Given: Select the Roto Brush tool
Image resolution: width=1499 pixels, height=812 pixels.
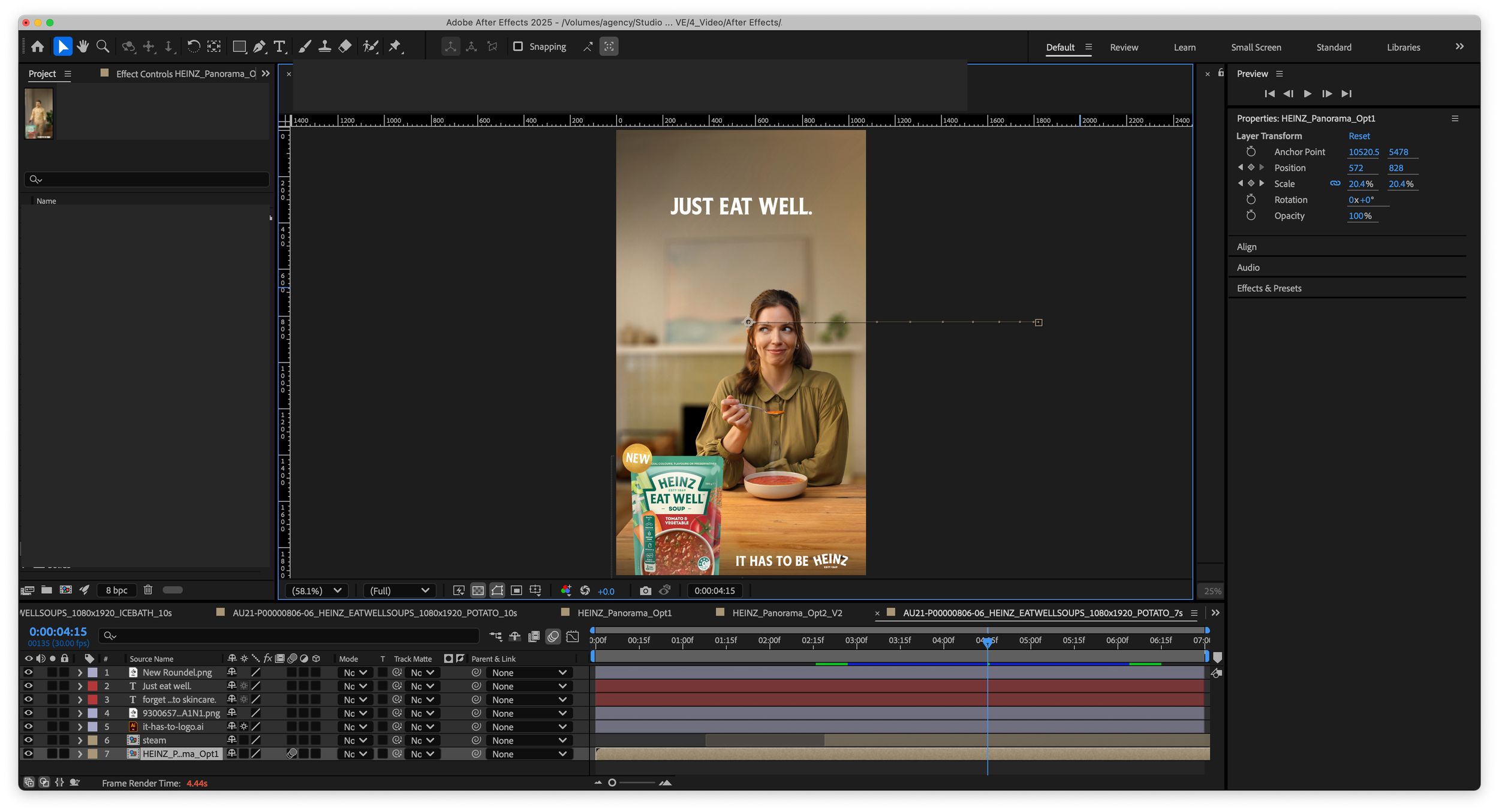Looking at the screenshot, I should tap(371, 46).
